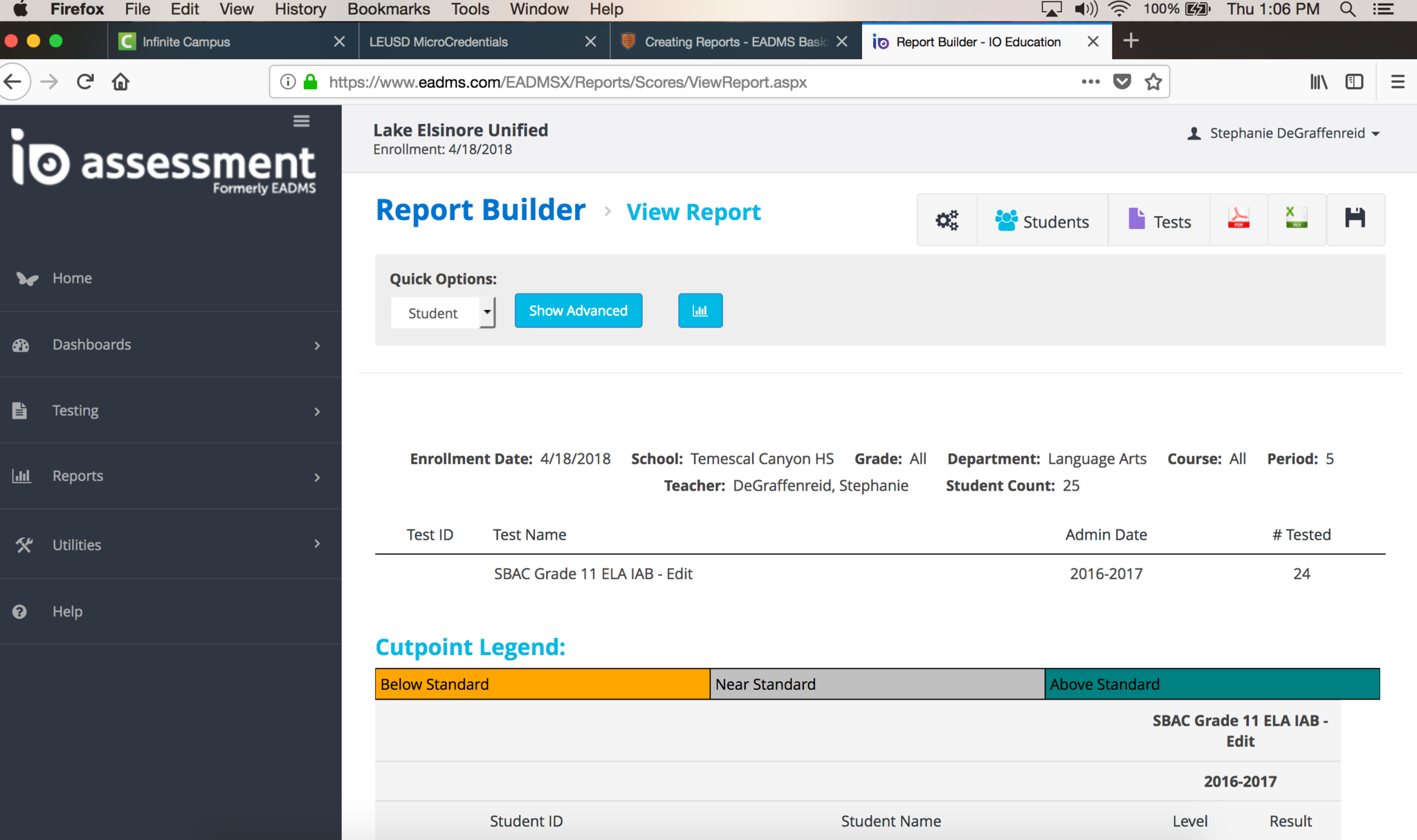Export report as PDF icon
The image size is (1417, 840).
click(1238, 219)
